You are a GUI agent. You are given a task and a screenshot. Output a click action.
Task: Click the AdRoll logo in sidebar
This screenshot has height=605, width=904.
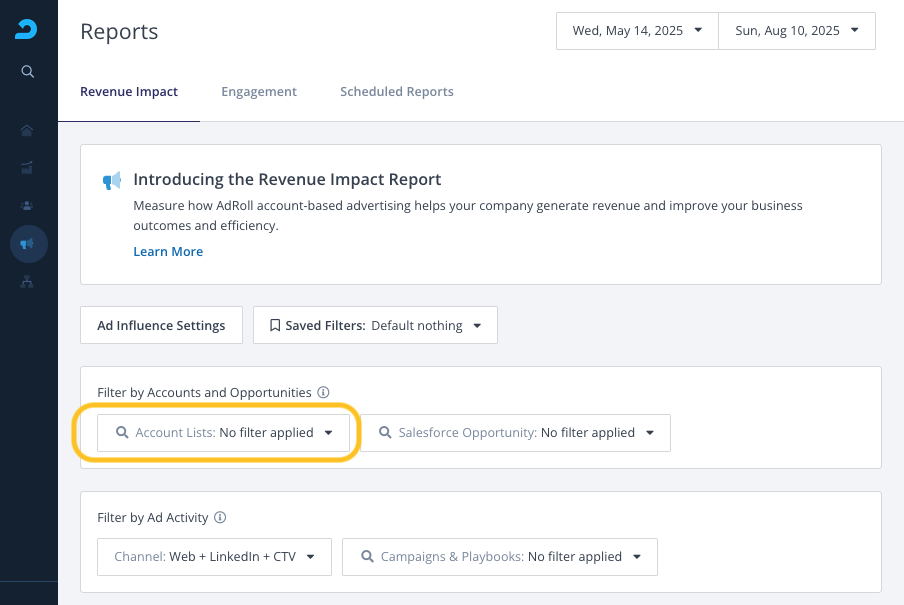tap(27, 30)
